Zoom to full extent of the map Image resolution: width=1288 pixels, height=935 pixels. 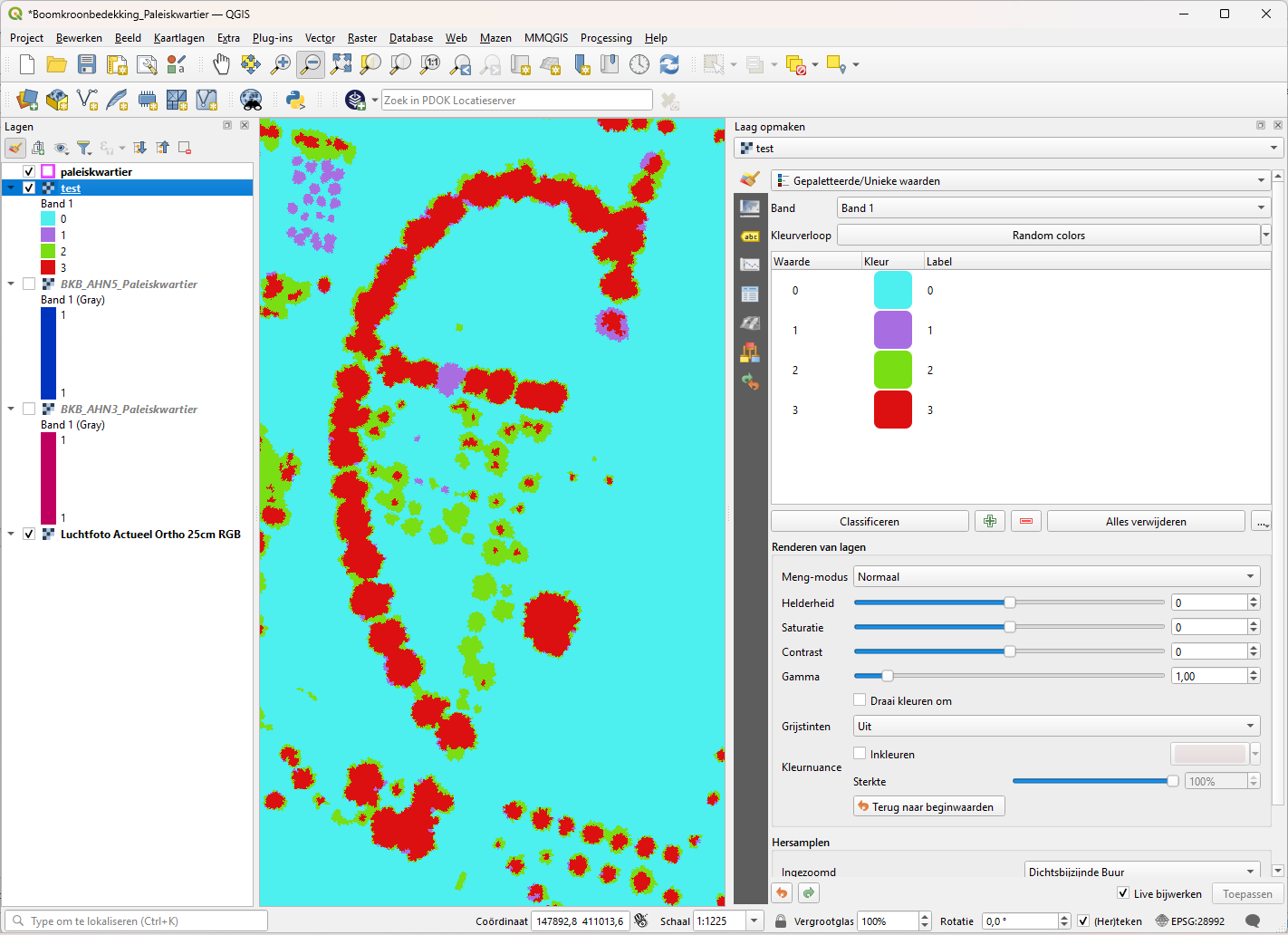tap(341, 64)
